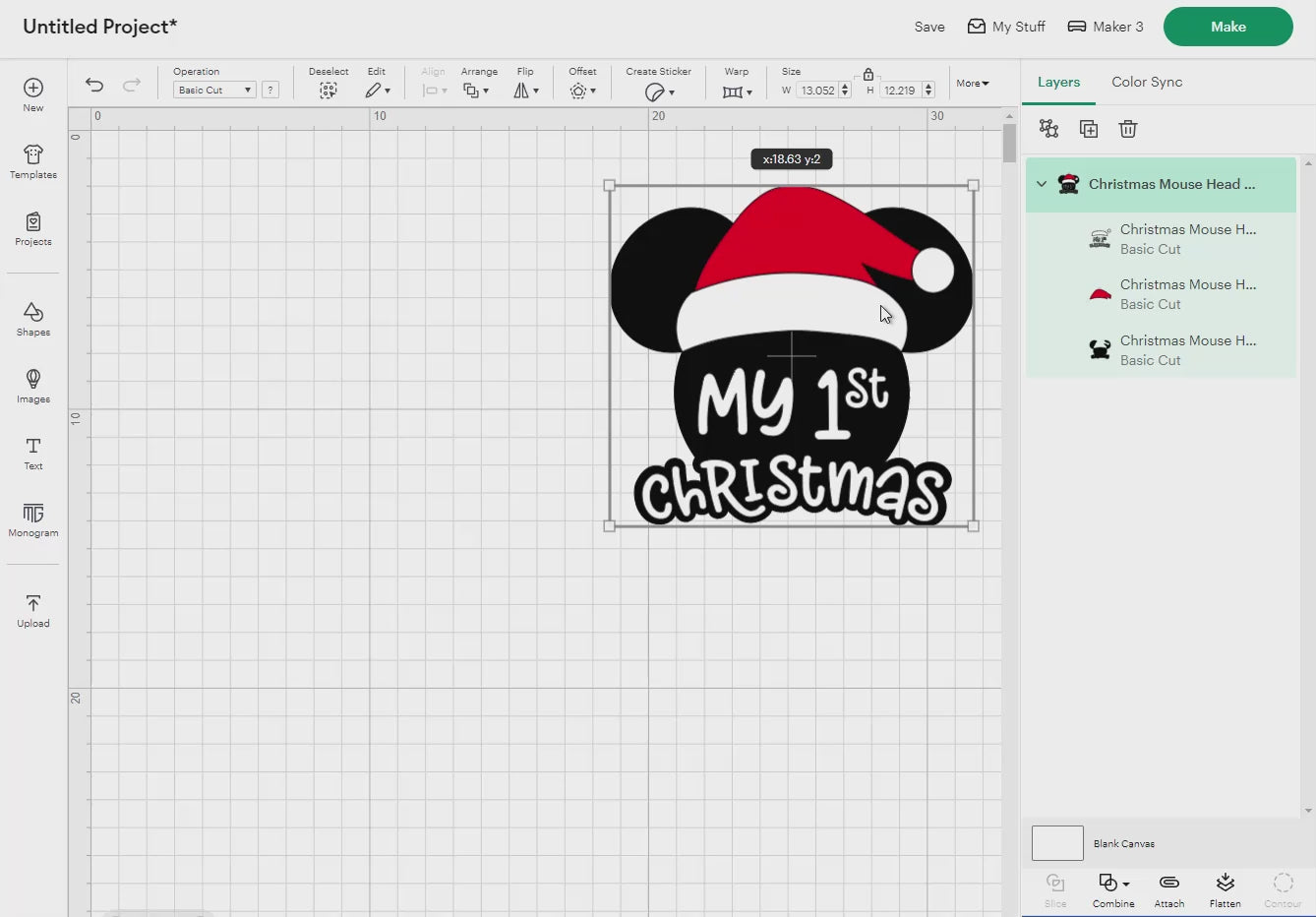Viewport: 1316px width, 917px height.
Task: Open the New project icon
Action: (33, 94)
